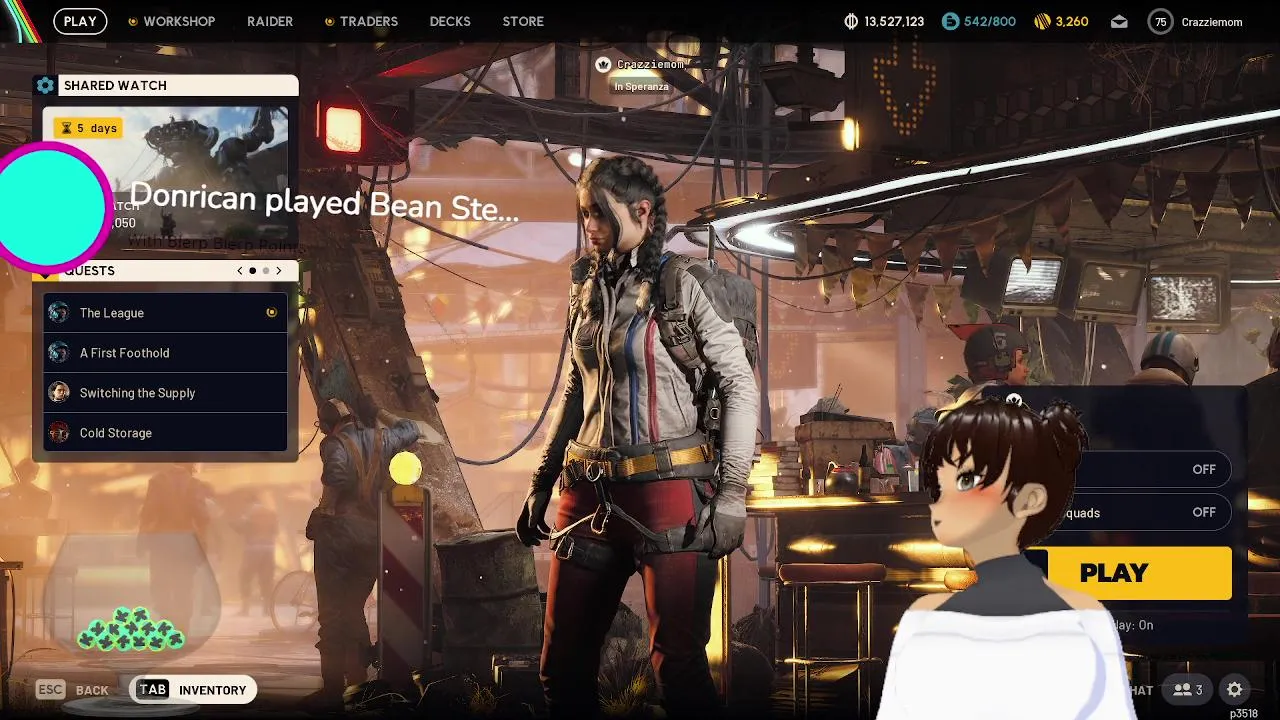The width and height of the screenshot is (1280, 720).
Task: Open Cold Storage quest
Action: (165, 433)
